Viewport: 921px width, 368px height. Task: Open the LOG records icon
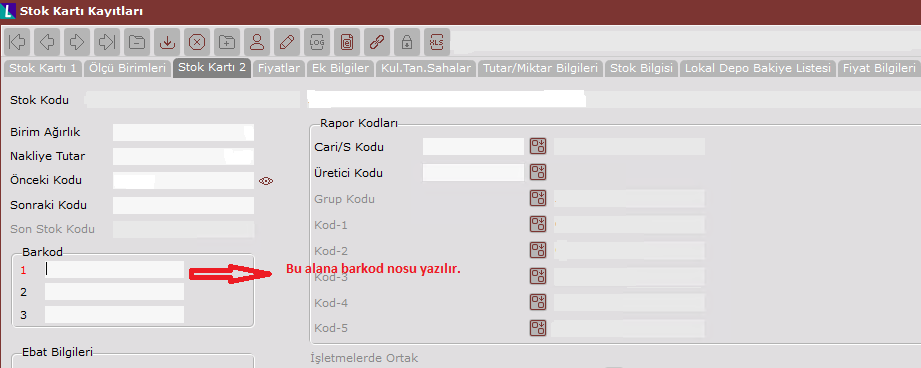(317, 42)
